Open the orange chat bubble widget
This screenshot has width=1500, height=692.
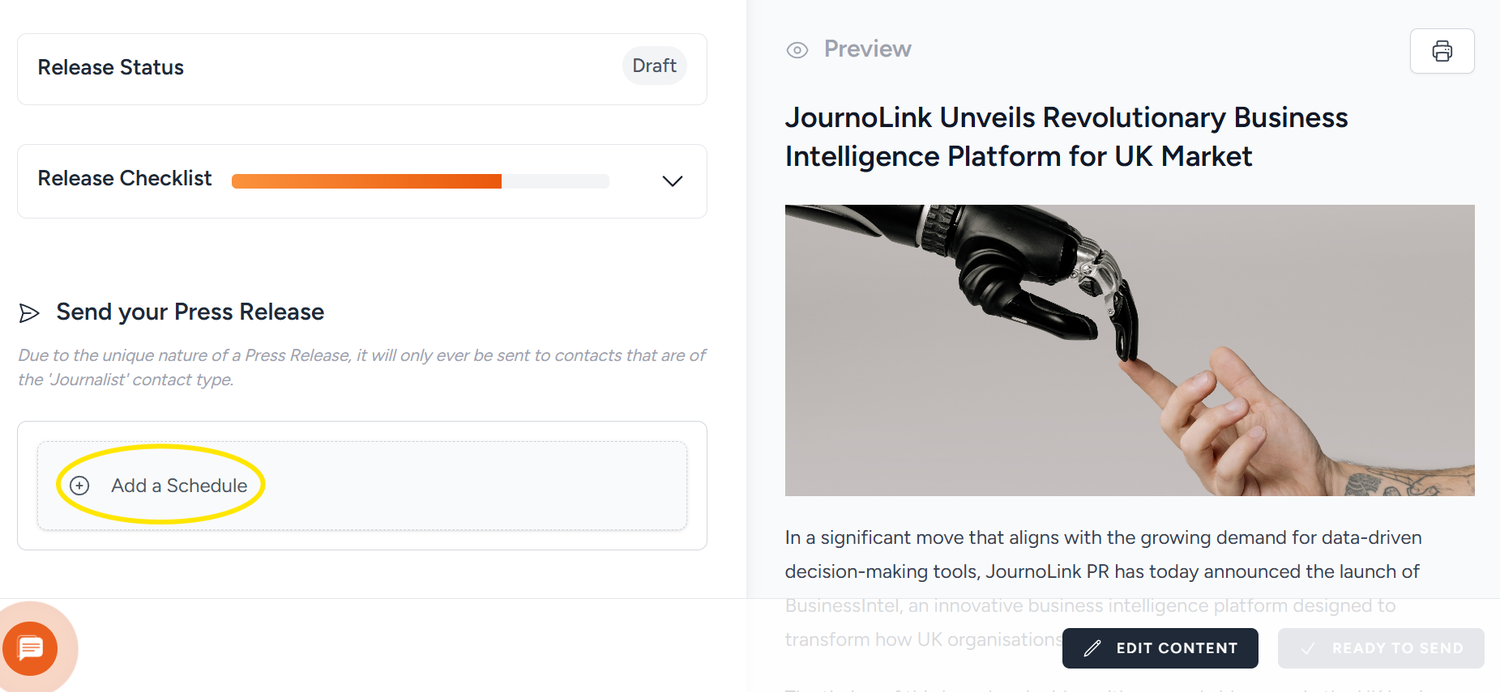coord(30,648)
